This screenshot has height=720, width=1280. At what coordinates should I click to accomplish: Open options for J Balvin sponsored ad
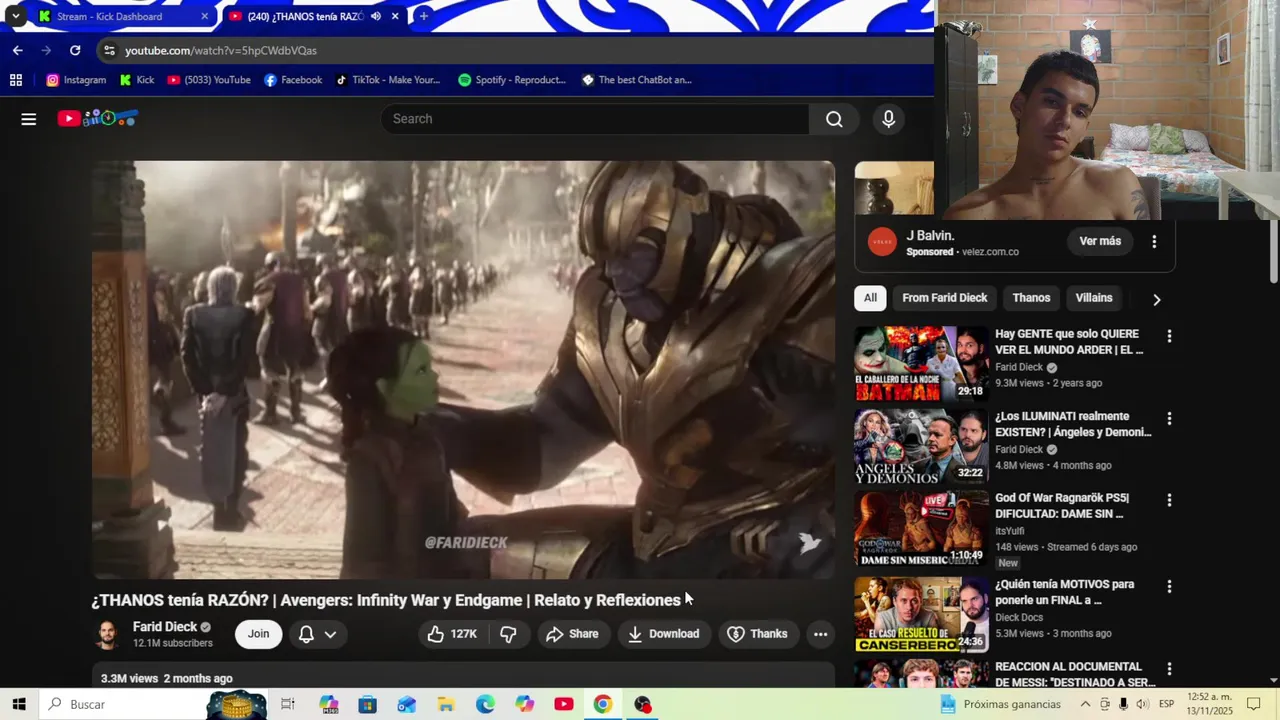click(x=1154, y=241)
